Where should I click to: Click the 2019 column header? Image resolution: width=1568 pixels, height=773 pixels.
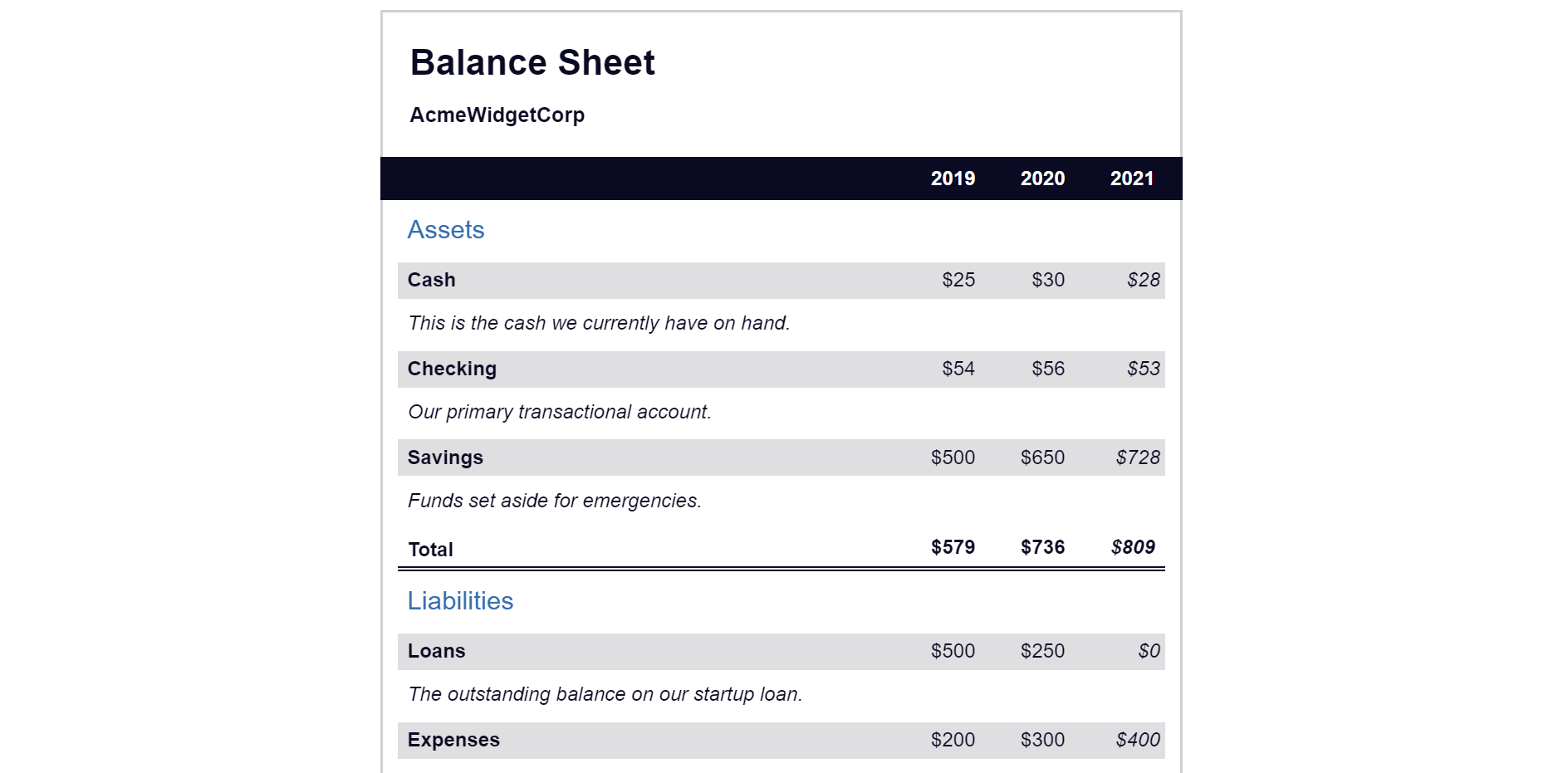pyautogui.click(x=953, y=179)
